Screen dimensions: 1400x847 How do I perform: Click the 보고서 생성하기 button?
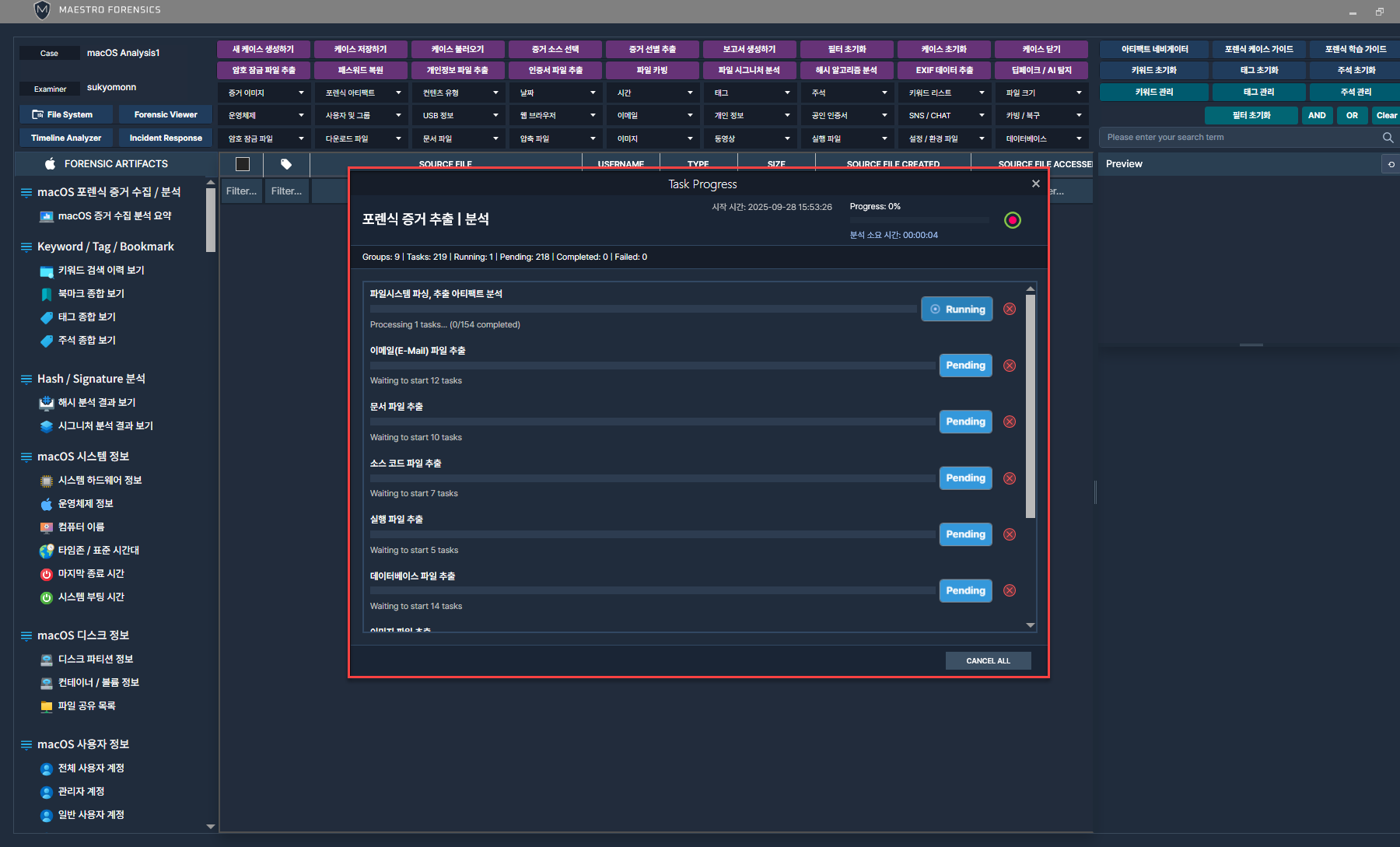pyautogui.click(x=749, y=49)
